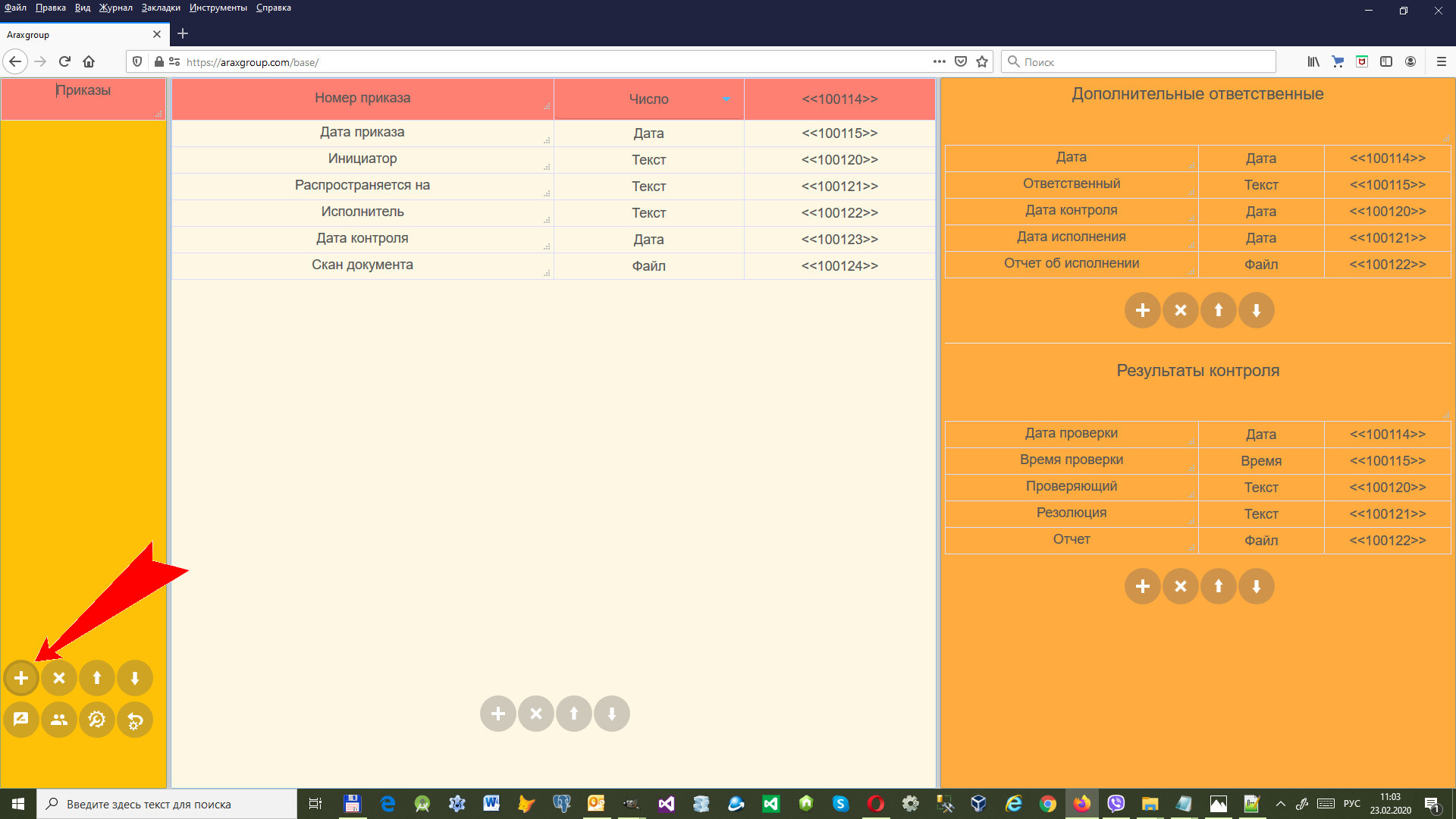The height and width of the screenshot is (819, 1456).
Task: Open the Инструменты menu
Action: (x=218, y=8)
